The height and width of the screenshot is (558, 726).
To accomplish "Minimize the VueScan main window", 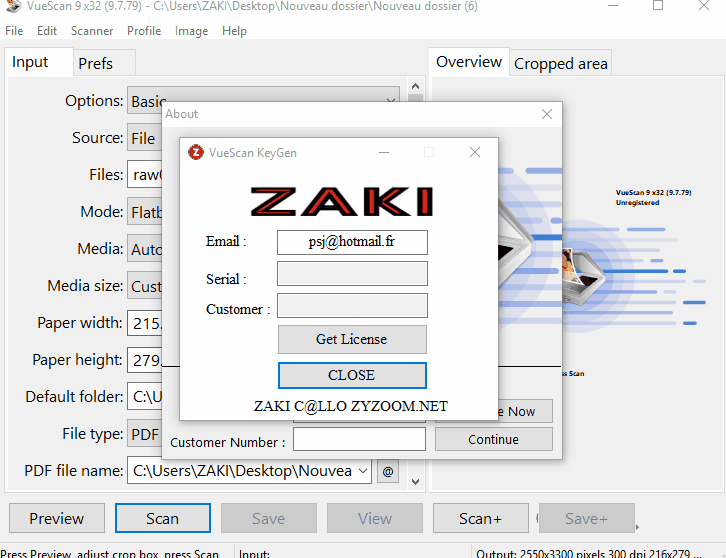I will [x=613, y=6].
